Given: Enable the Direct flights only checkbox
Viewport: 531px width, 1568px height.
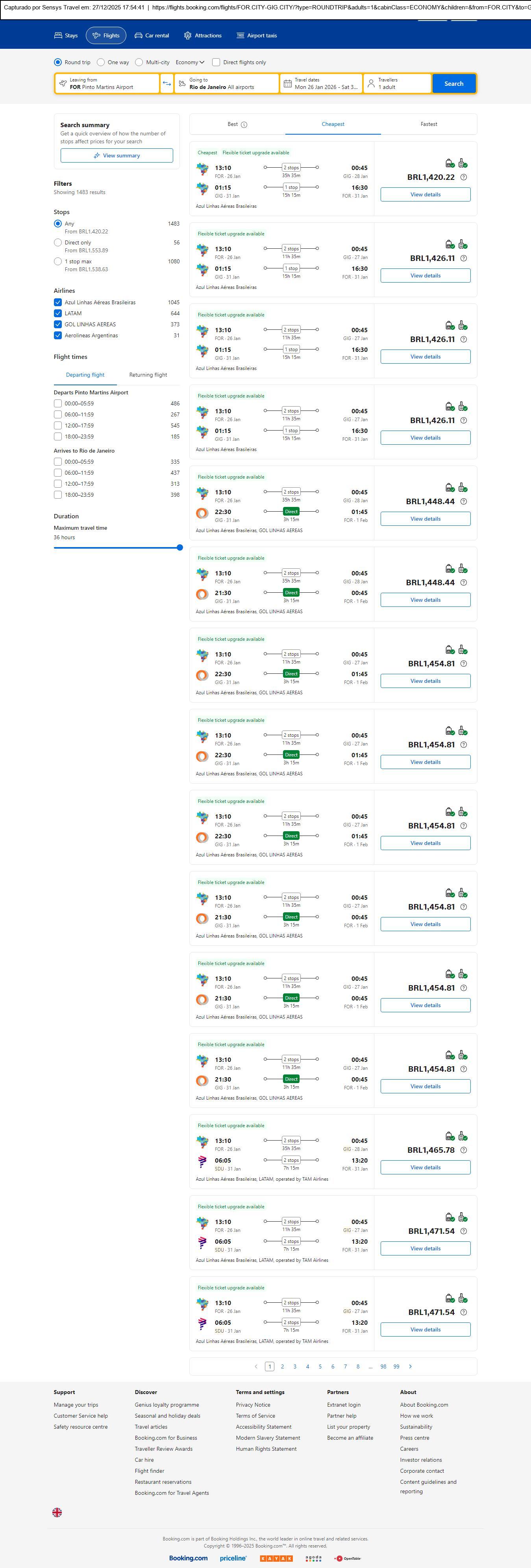Looking at the screenshot, I should pyautogui.click(x=216, y=62).
